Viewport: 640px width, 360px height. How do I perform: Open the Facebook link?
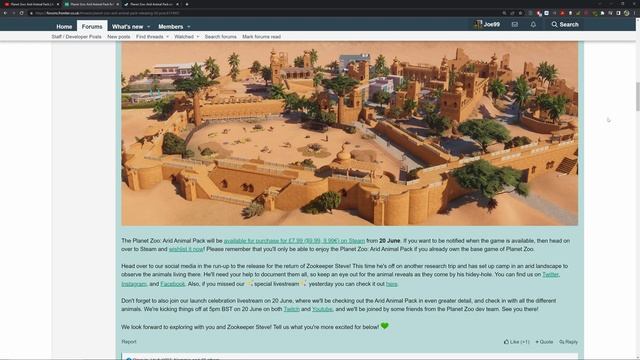(x=173, y=284)
